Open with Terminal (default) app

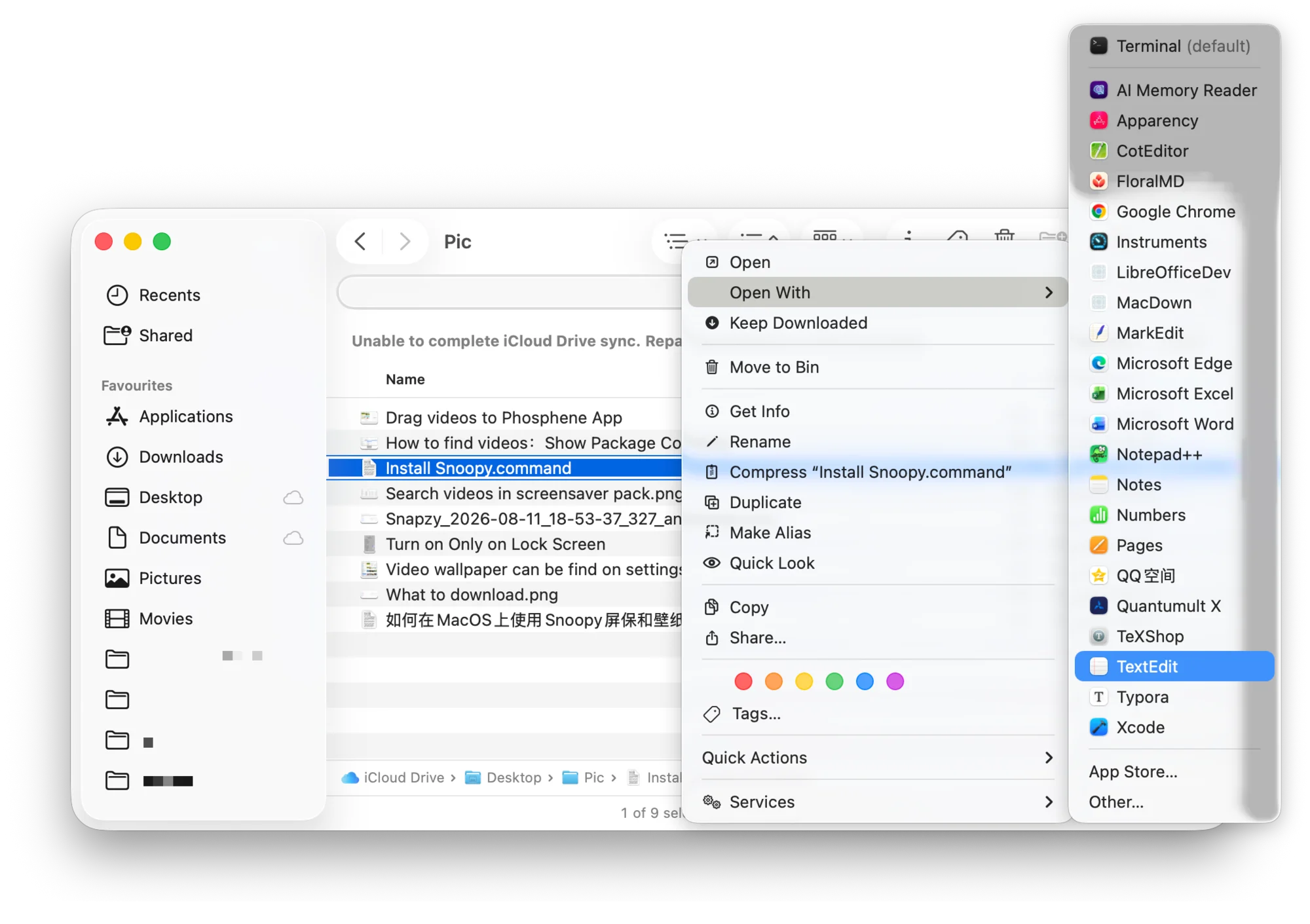click(1174, 46)
